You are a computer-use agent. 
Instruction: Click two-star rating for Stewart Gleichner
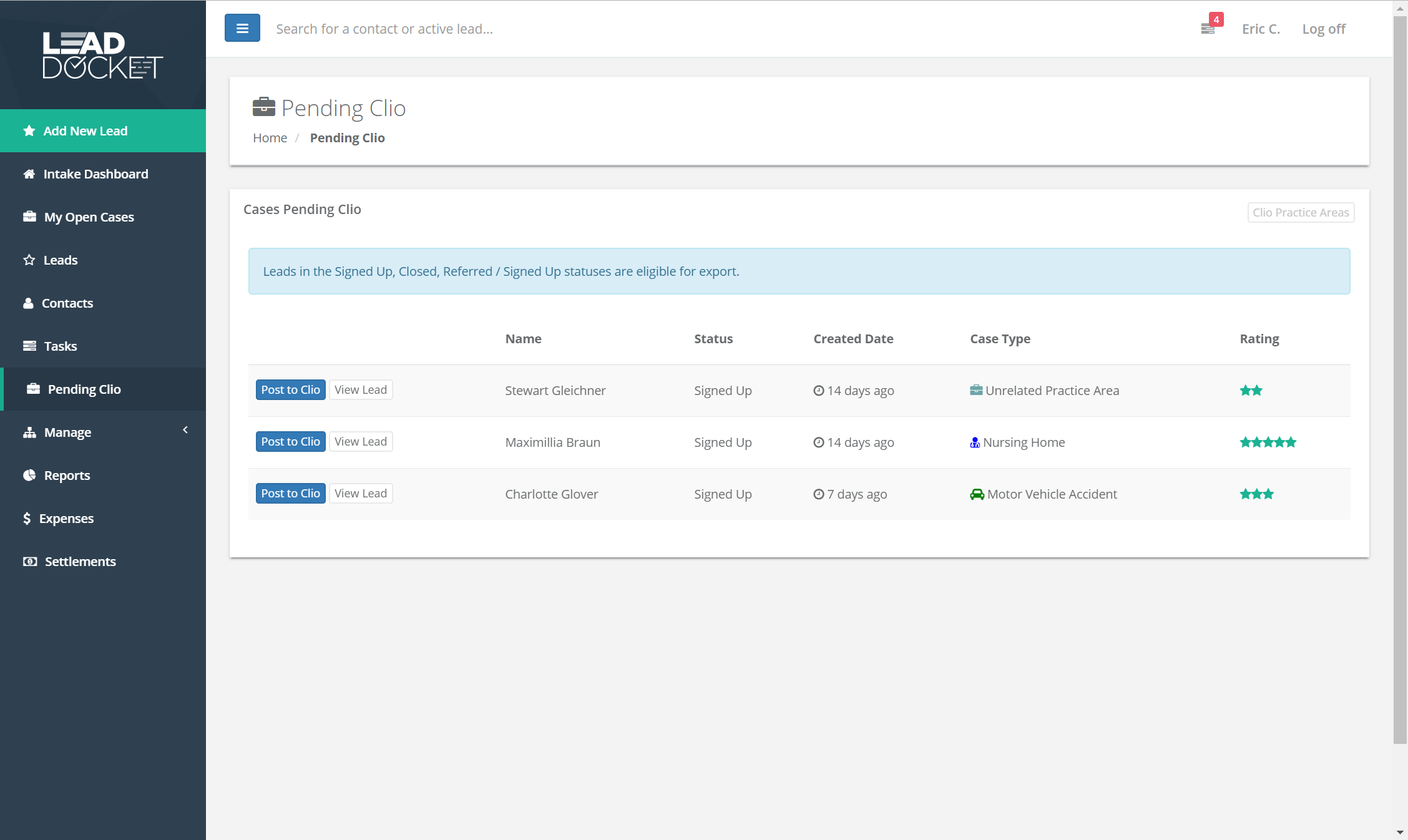[x=1251, y=391]
